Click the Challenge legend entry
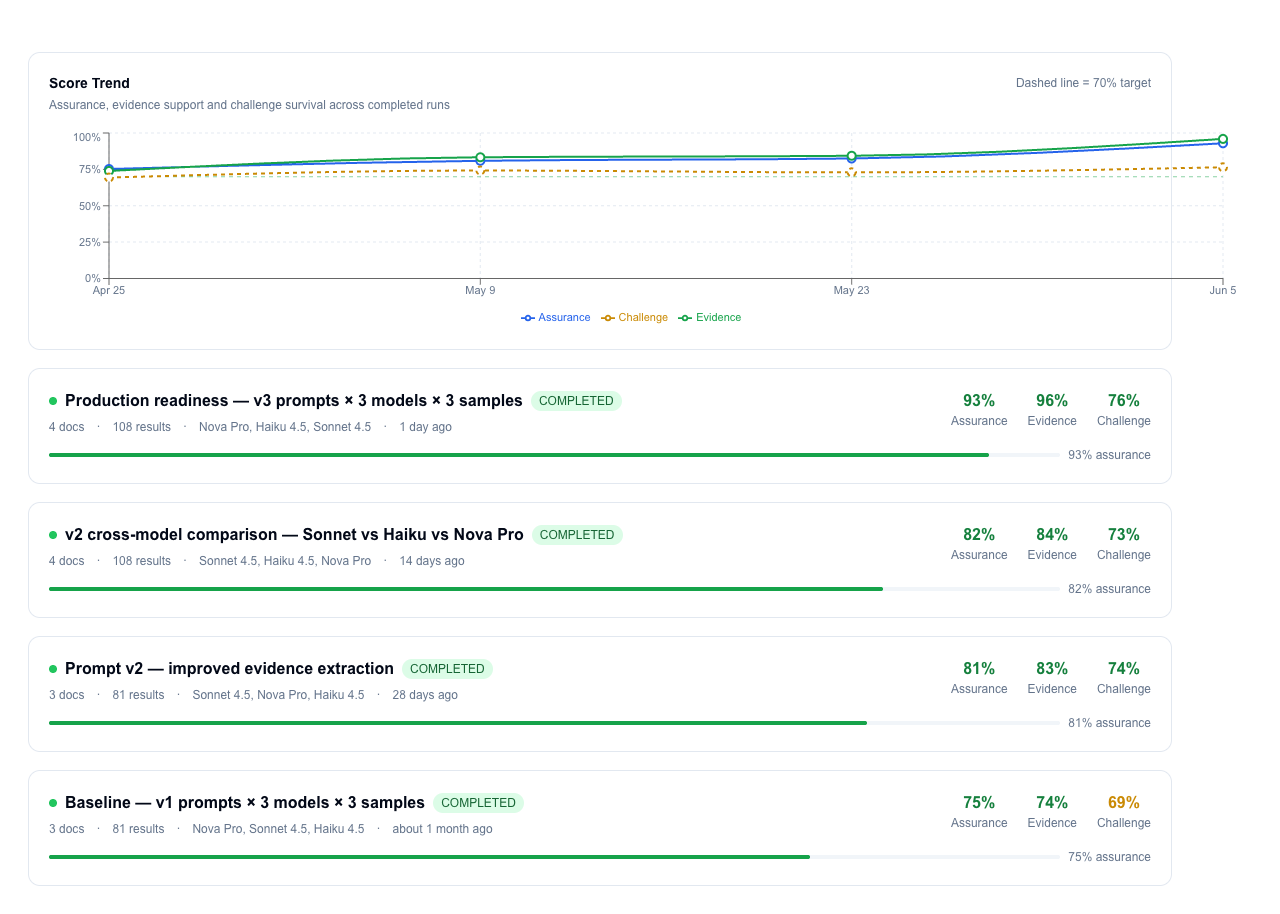The height and width of the screenshot is (914, 1280). [634, 317]
